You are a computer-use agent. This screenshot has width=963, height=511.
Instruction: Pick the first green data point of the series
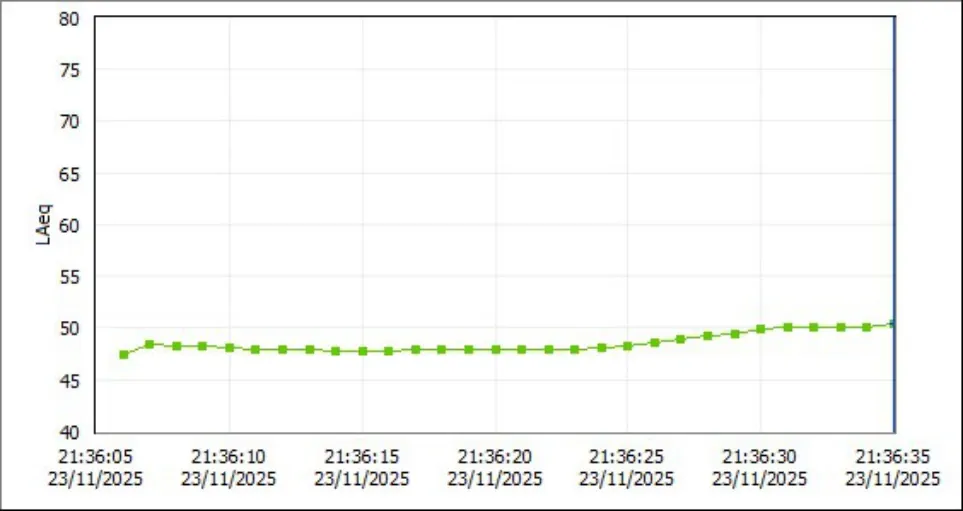(123, 354)
